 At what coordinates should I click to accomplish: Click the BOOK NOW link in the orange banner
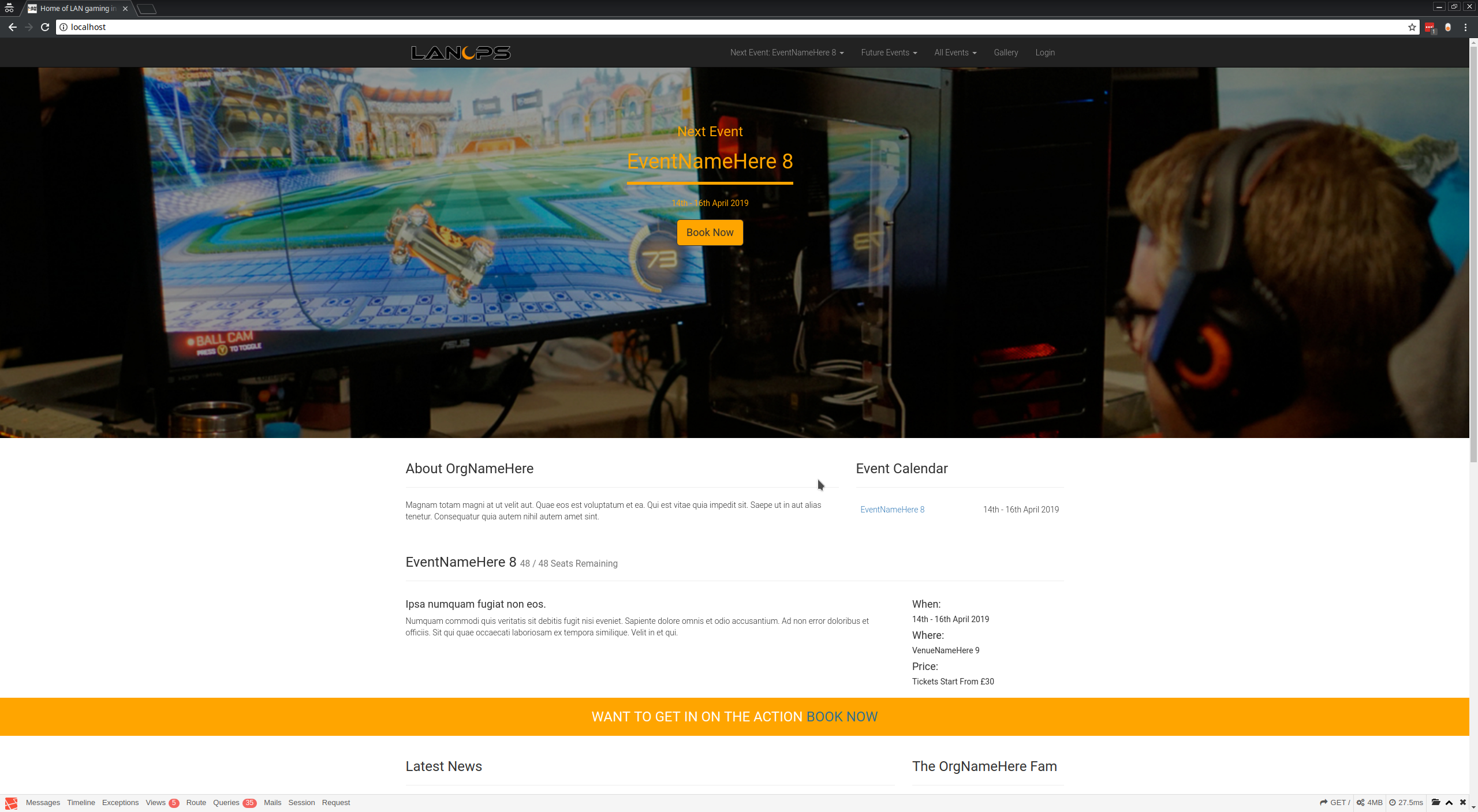pos(842,717)
